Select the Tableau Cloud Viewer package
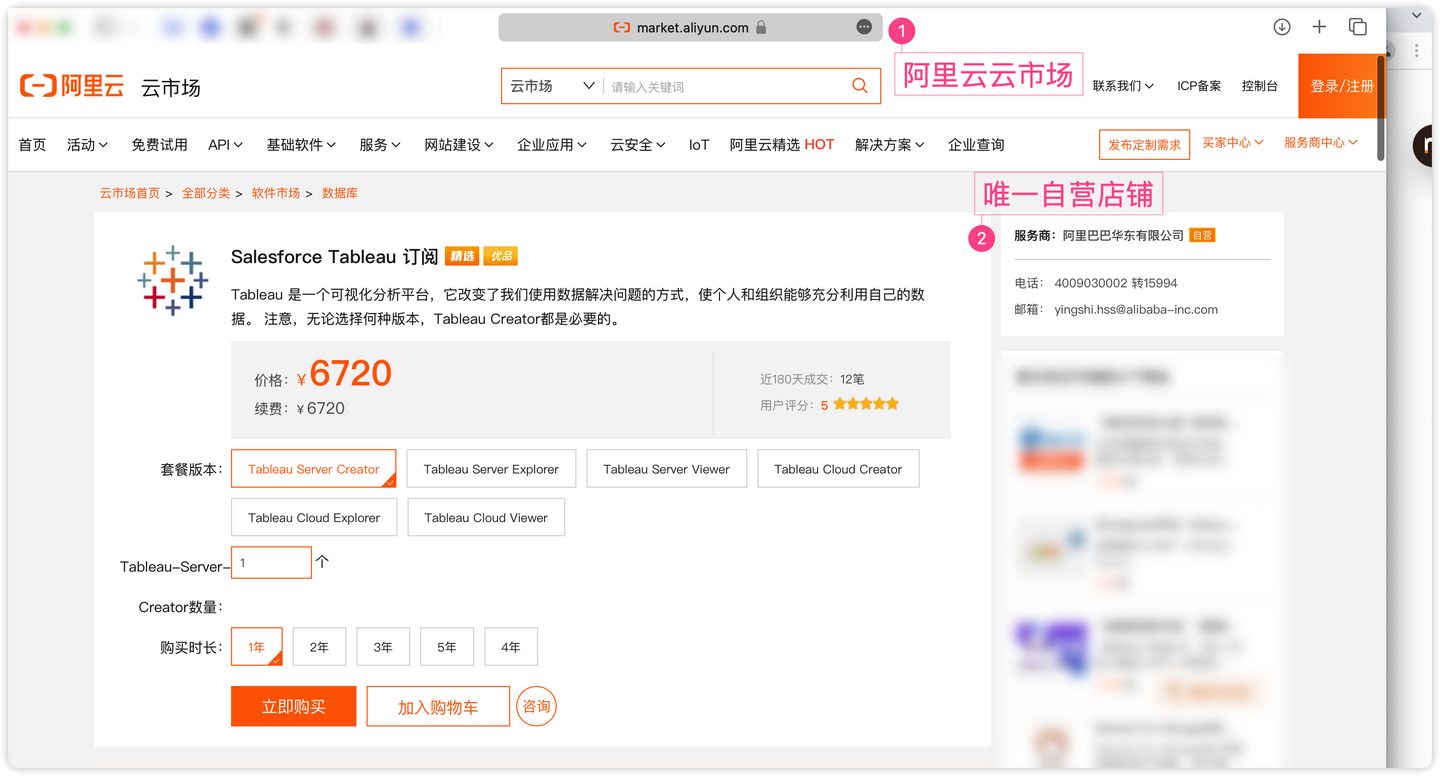1440x776 pixels. pyautogui.click(x=486, y=517)
